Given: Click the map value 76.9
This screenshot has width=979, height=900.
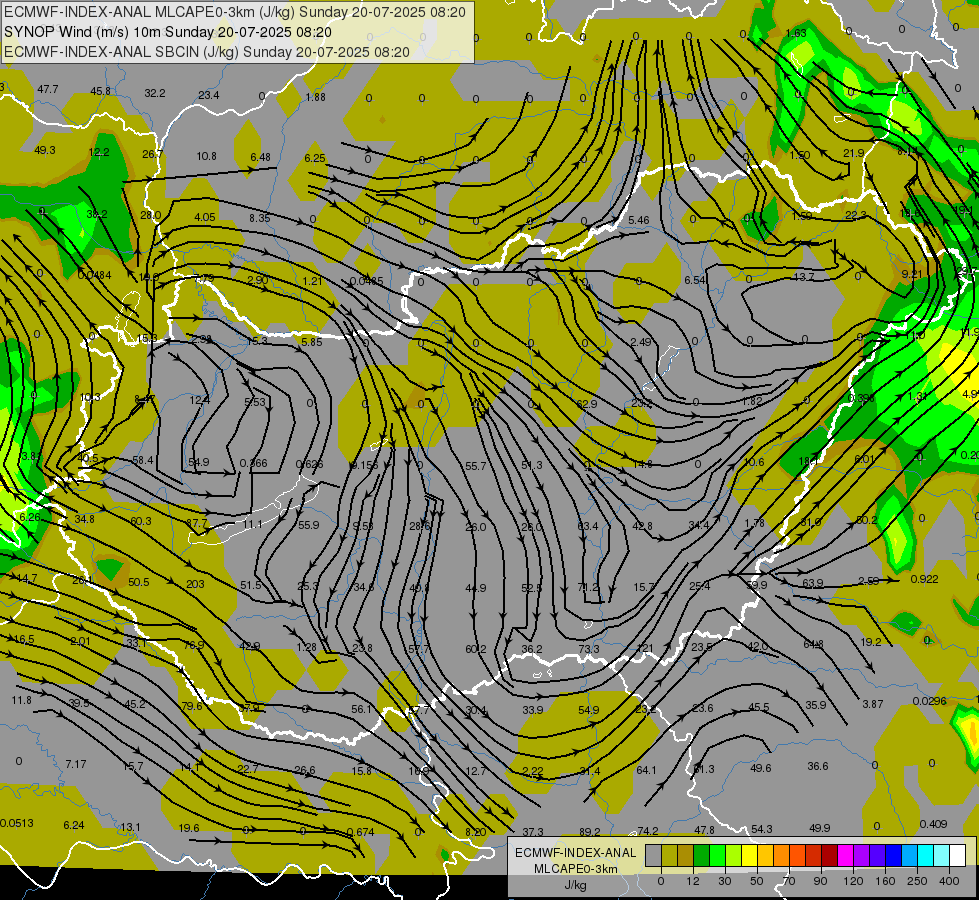Looking at the screenshot, I should coord(194,645).
